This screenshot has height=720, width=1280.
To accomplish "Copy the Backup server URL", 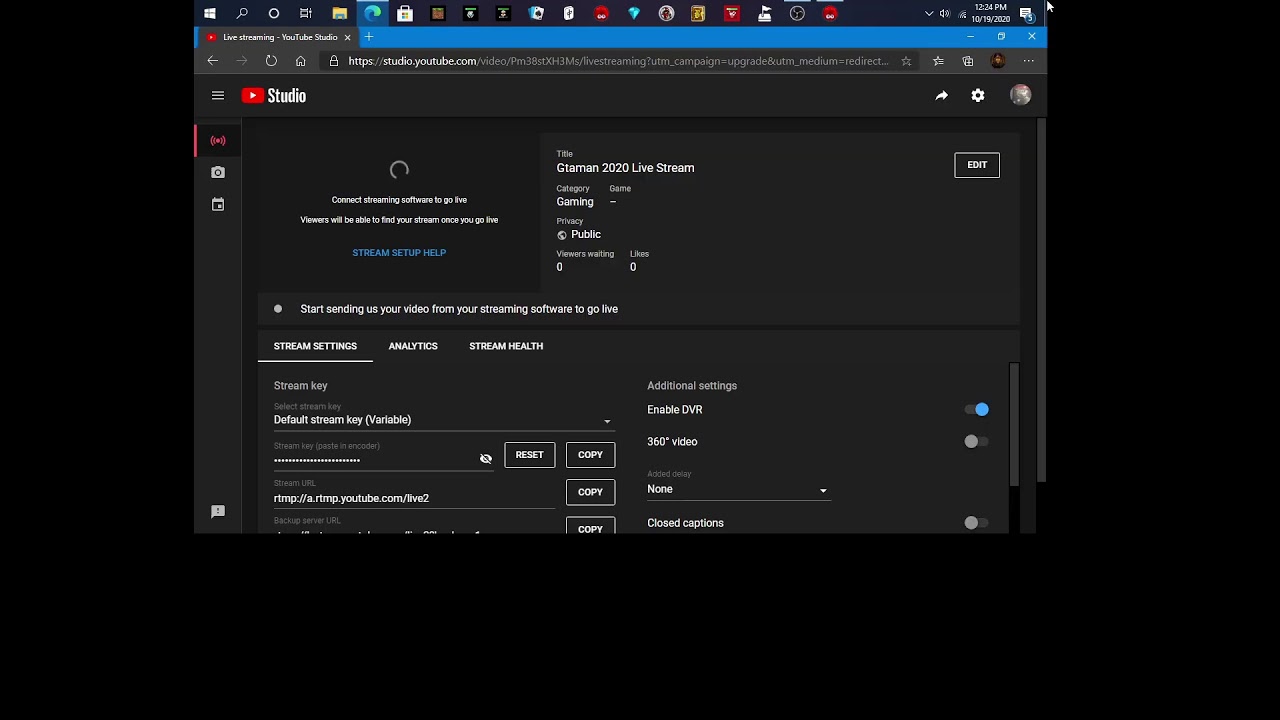I will [x=591, y=526].
